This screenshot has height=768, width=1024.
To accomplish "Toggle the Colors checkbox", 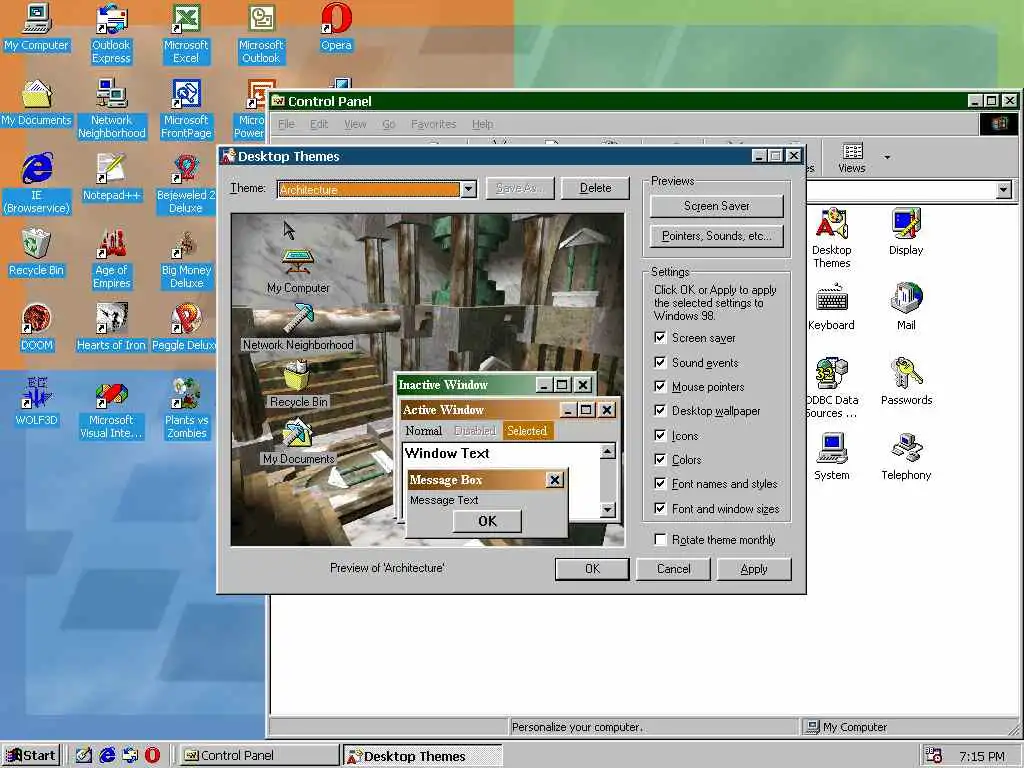I will (x=660, y=459).
